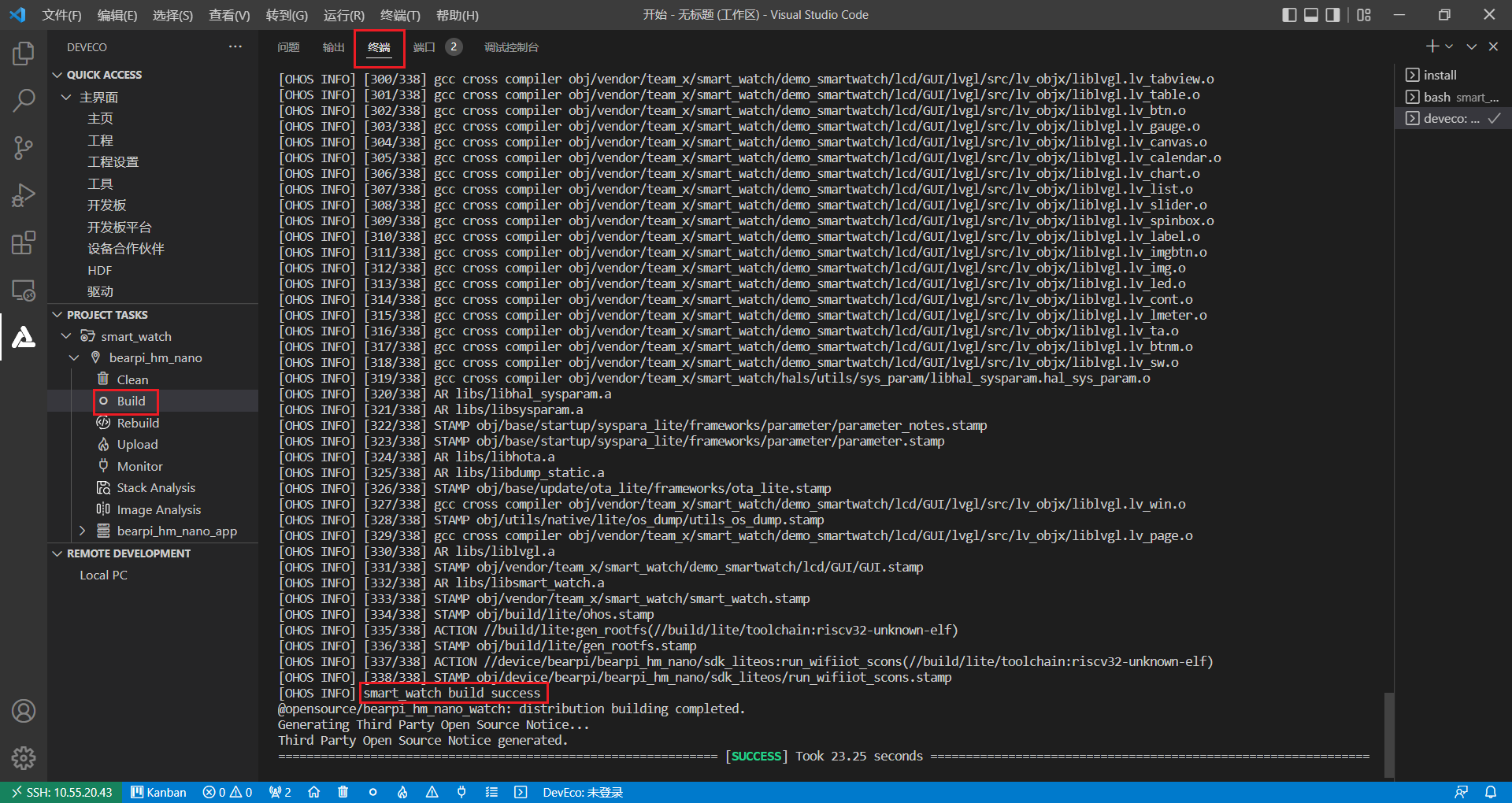Image resolution: width=1512 pixels, height=803 pixels.
Task: Open the 文件(F) menu
Action: click(61, 15)
